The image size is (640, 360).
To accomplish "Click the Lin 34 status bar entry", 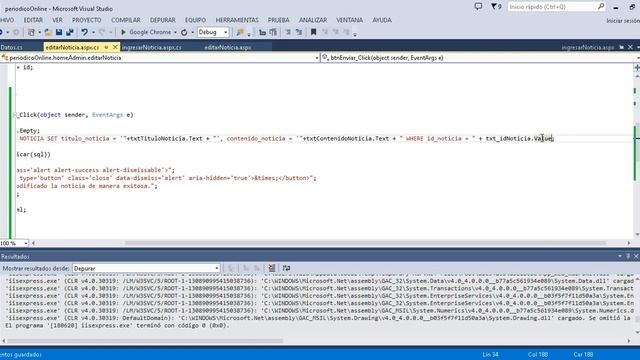I will click(x=490, y=355).
